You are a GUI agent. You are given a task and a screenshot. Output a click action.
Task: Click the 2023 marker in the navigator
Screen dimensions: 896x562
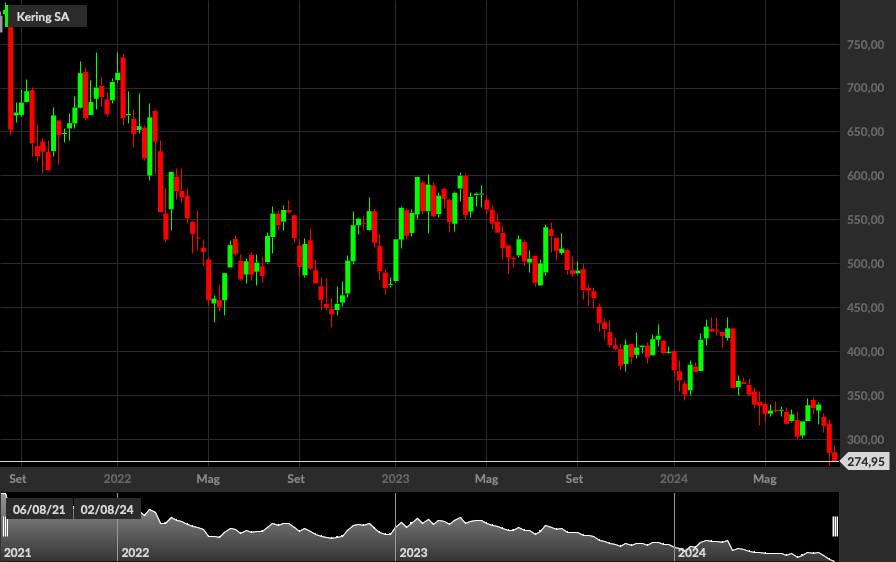413,553
